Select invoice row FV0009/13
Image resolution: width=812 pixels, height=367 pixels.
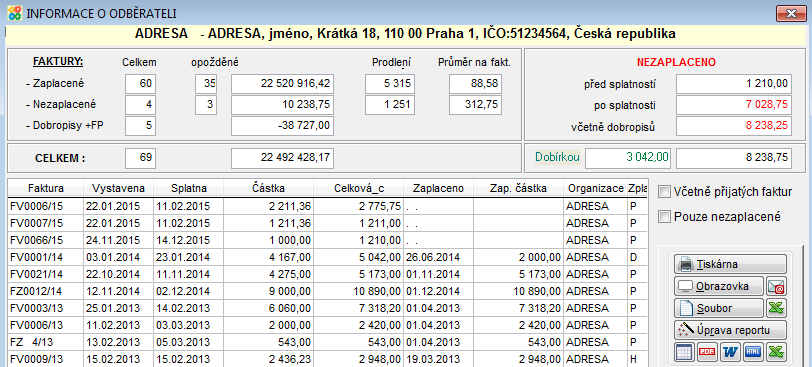[x=327, y=359]
